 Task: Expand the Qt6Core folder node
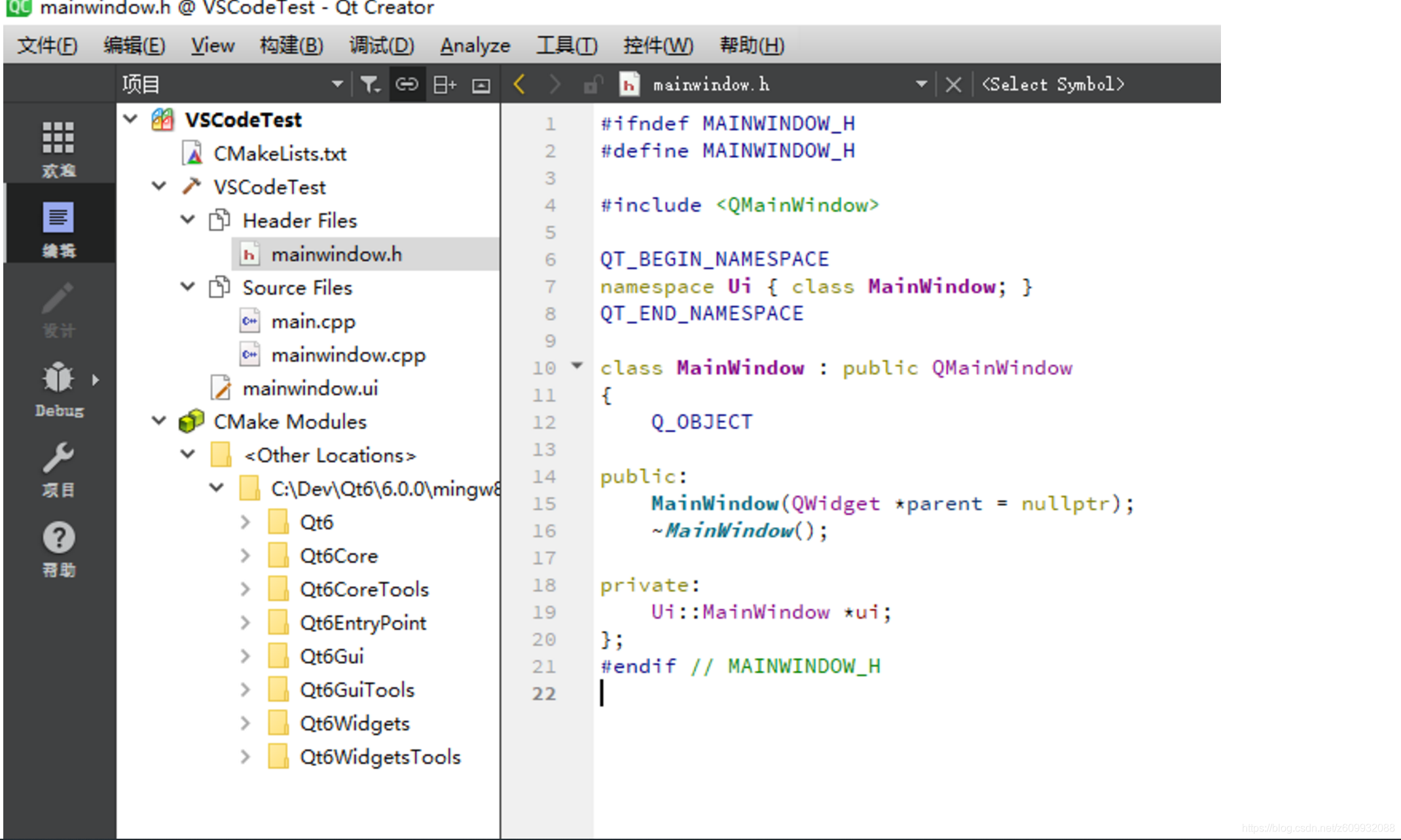(246, 555)
